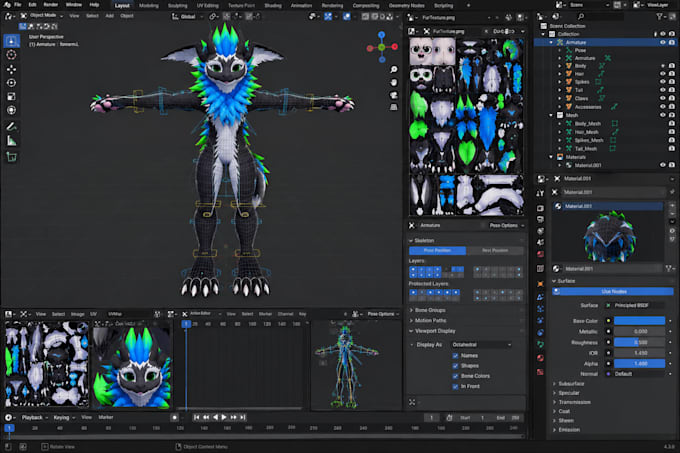The width and height of the screenshot is (680, 453).
Task: Click the Blender logo icon in the menu bar
Action: pyautogui.click(x=7, y=5)
